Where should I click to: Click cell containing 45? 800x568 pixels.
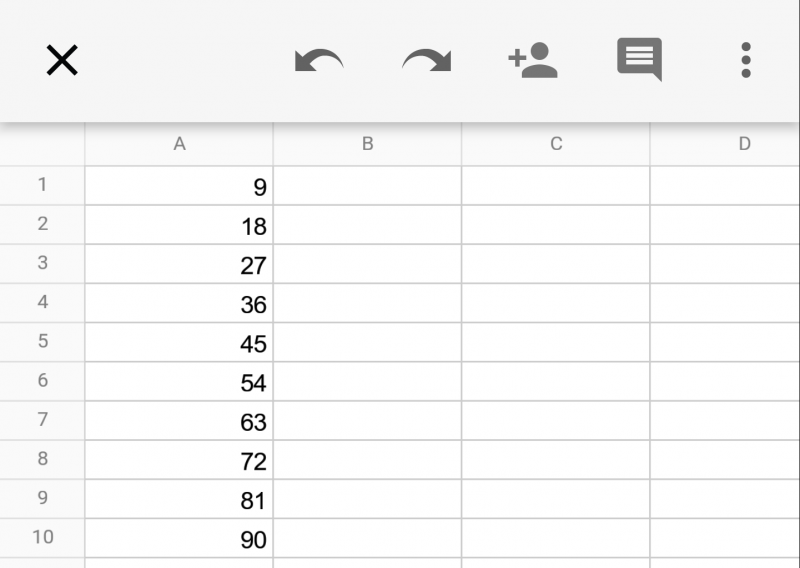(x=179, y=343)
